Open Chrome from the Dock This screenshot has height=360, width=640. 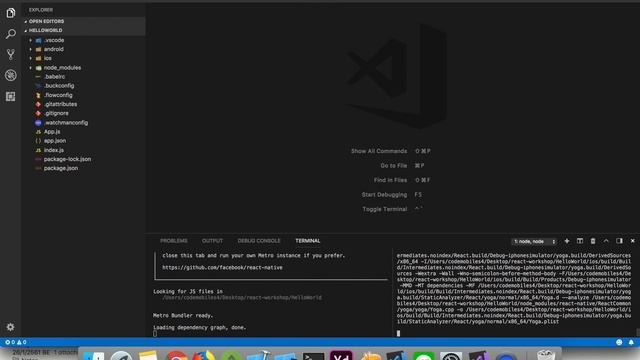coord(176,356)
